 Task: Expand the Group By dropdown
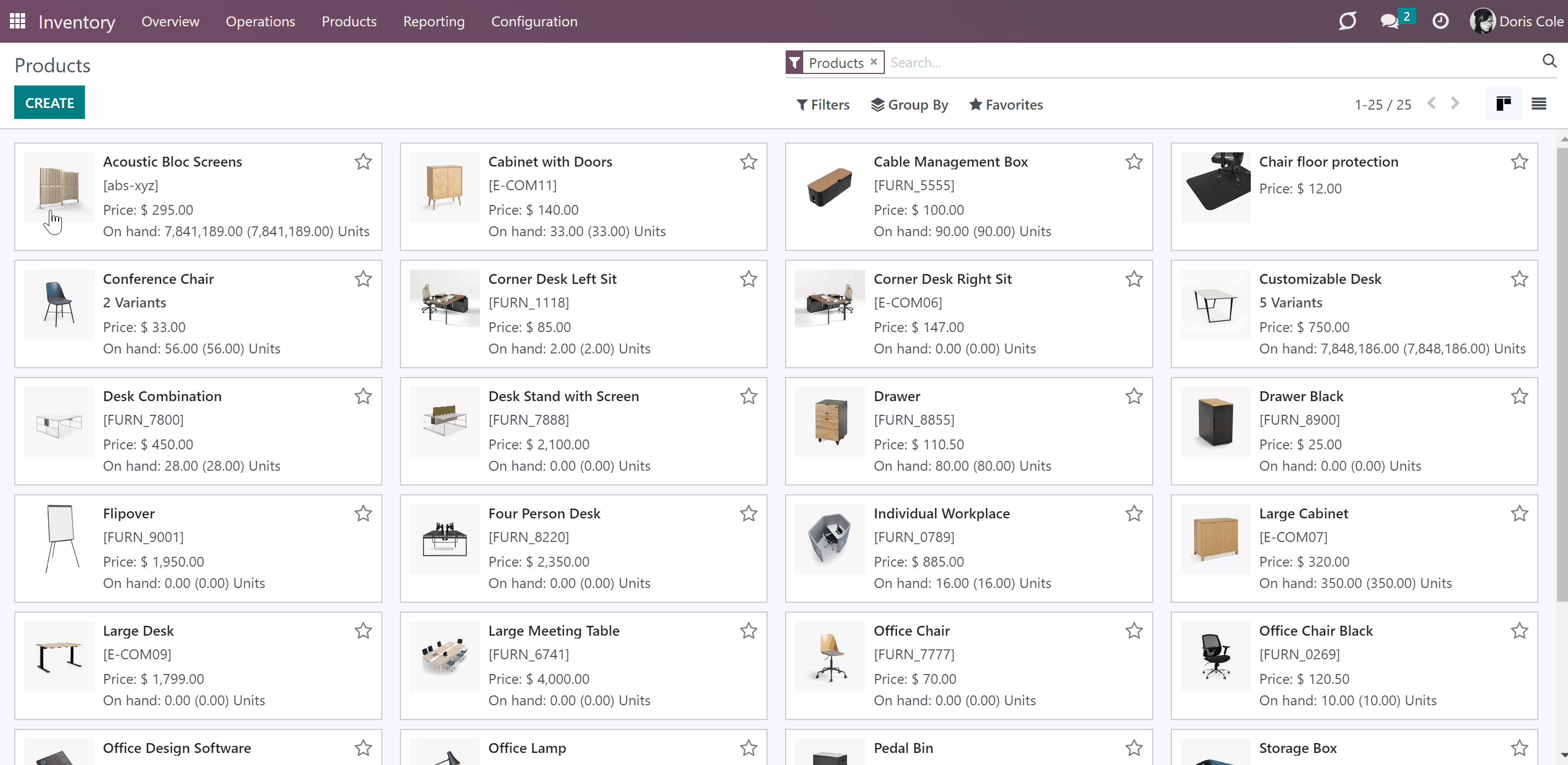[909, 105]
